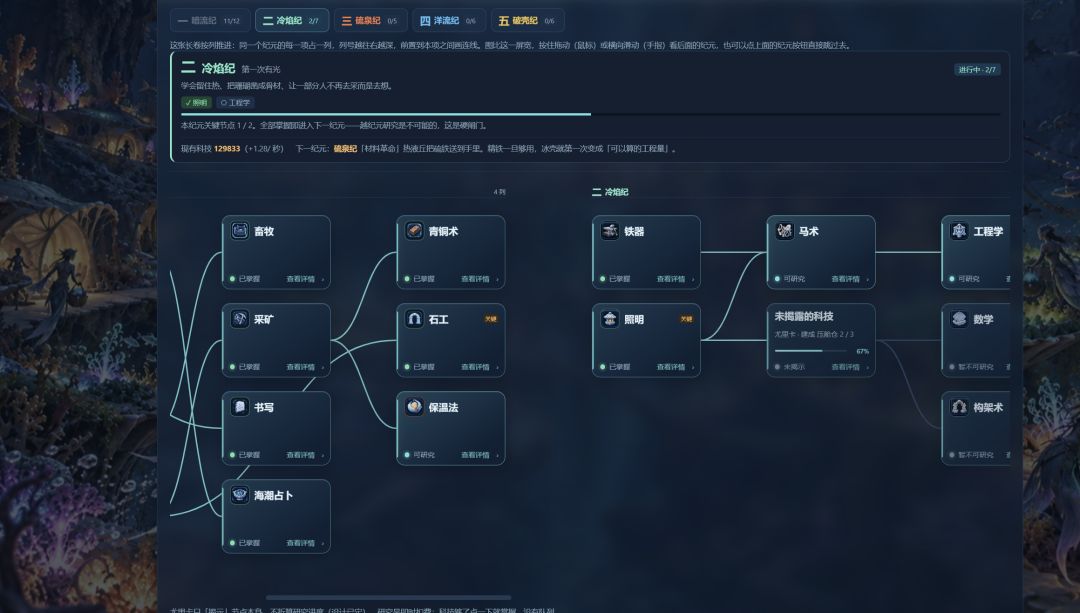Click the 采矿 pickaxe icon
The image size is (1080, 613).
240,319
